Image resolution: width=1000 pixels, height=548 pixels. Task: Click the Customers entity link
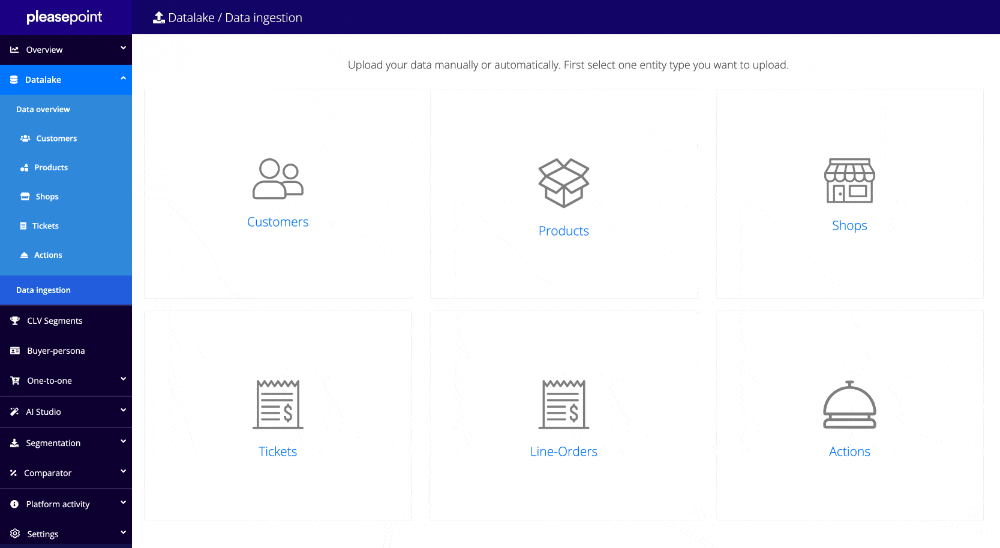278,222
